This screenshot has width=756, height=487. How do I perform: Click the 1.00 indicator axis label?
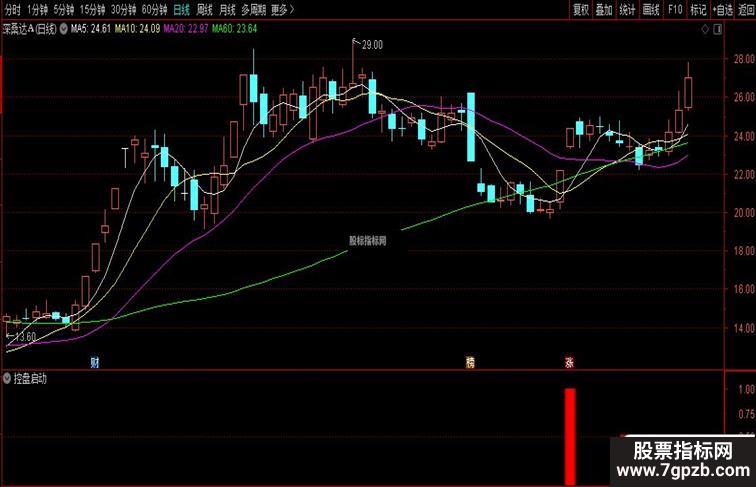coord(746,389)
